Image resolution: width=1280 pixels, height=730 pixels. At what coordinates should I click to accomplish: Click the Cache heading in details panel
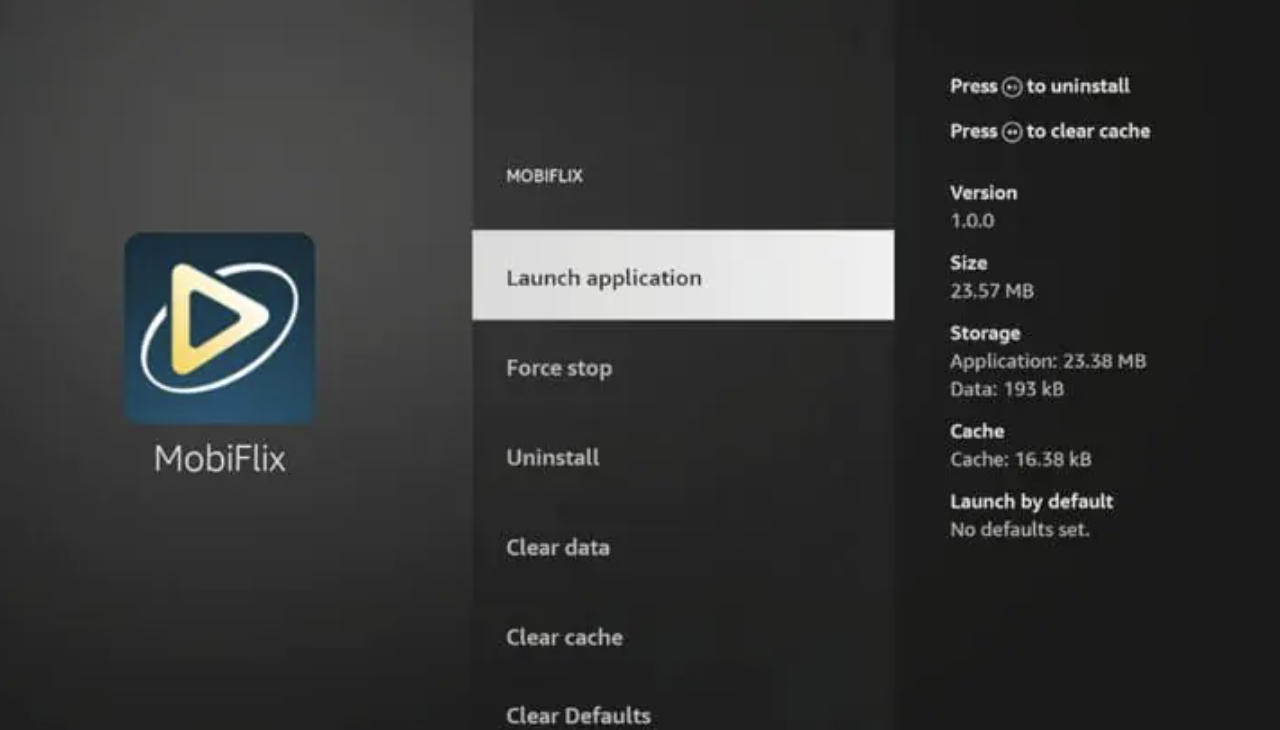pos(977,431)
